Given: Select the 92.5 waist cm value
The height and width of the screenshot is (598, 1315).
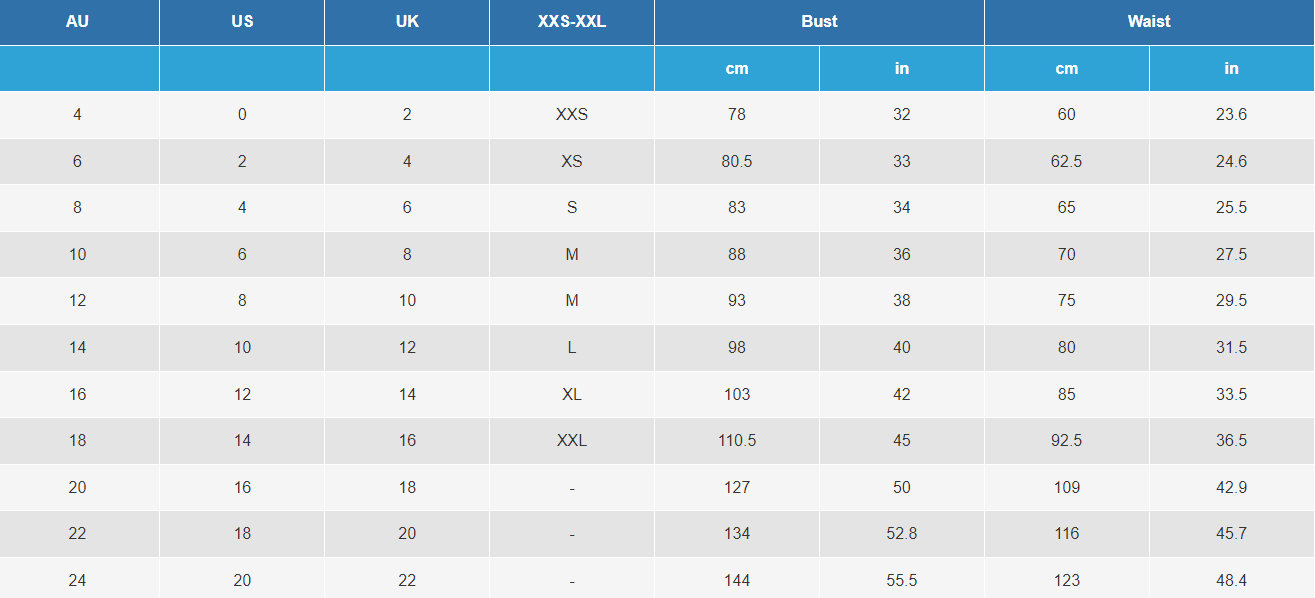Looking at the screenshot, I should coord(1067,440).
